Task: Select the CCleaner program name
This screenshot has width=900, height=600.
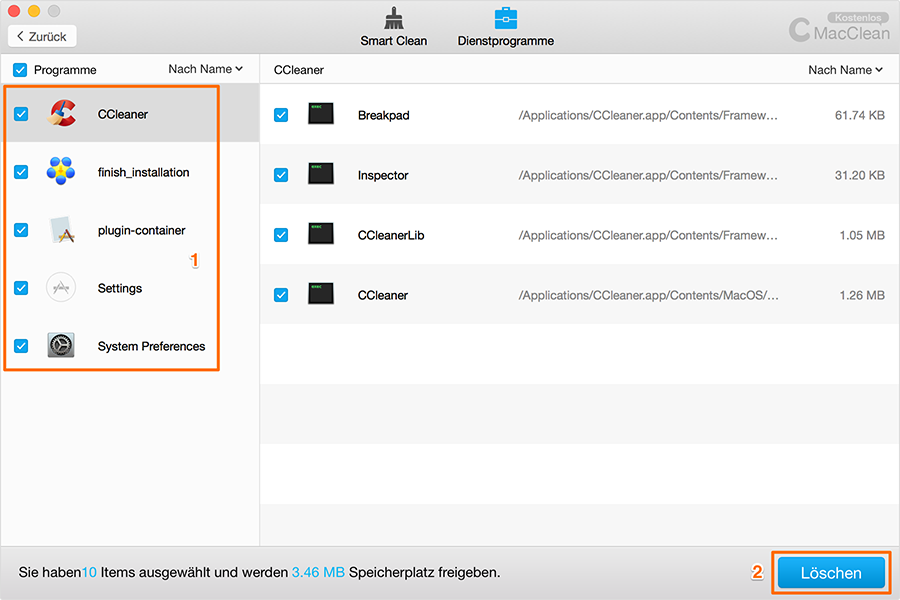Action: coord(123,114)
